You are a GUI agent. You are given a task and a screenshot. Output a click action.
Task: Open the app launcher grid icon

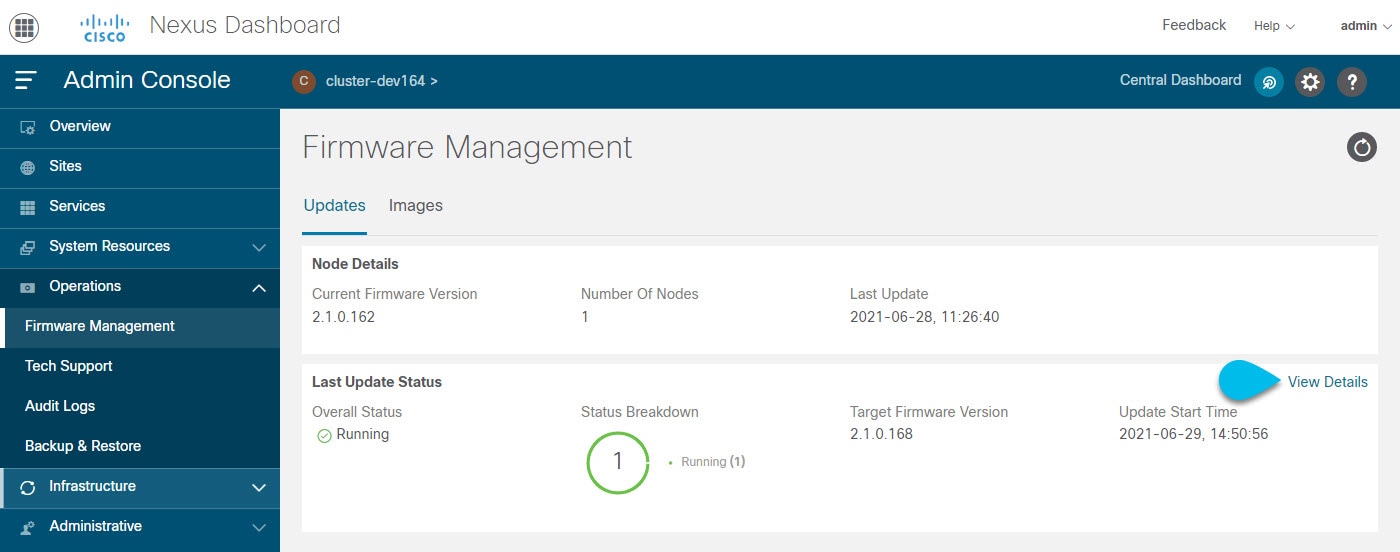(x=24, y=27)
